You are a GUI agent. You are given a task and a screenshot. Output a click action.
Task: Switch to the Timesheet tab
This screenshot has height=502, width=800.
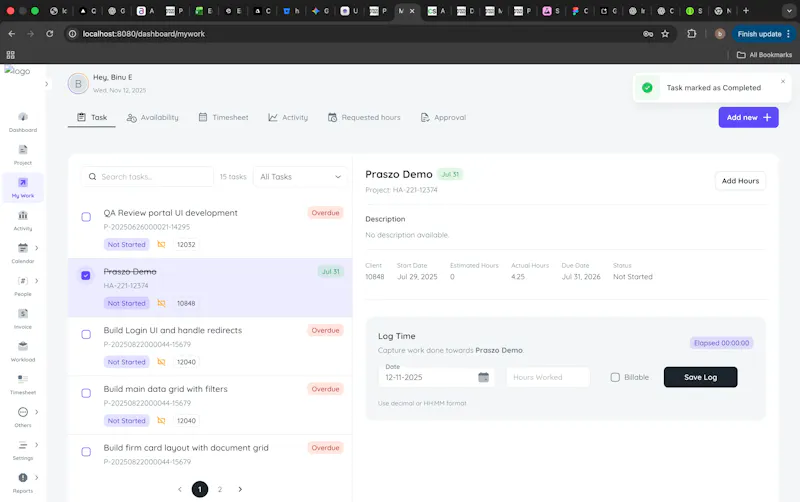tap(223, 117)
